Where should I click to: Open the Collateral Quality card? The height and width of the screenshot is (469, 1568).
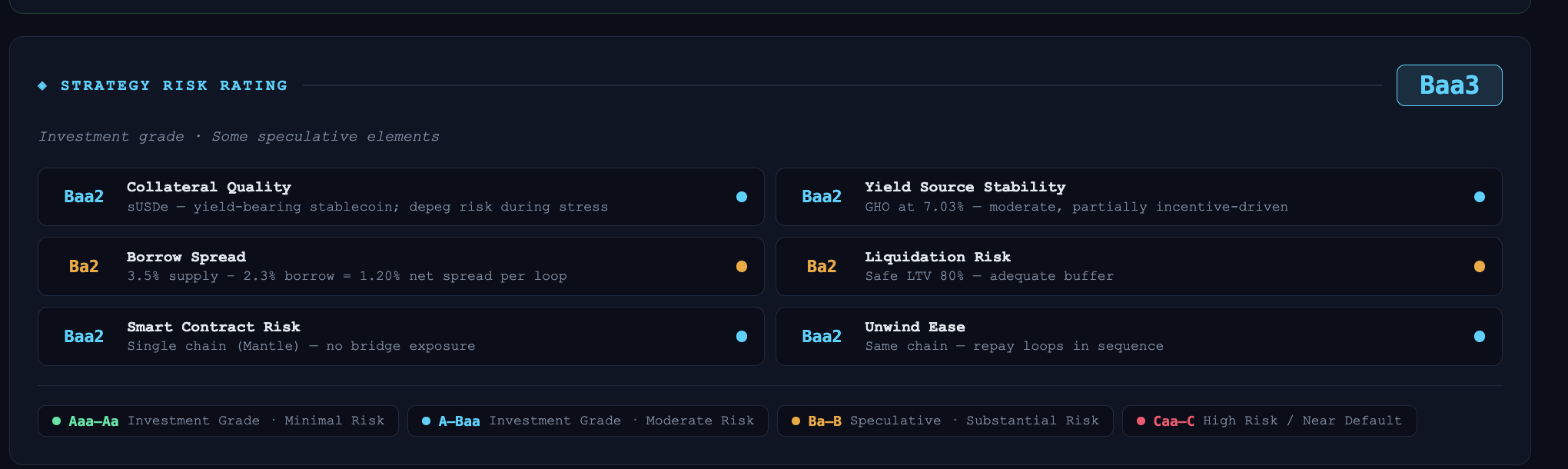click(401, 197)
